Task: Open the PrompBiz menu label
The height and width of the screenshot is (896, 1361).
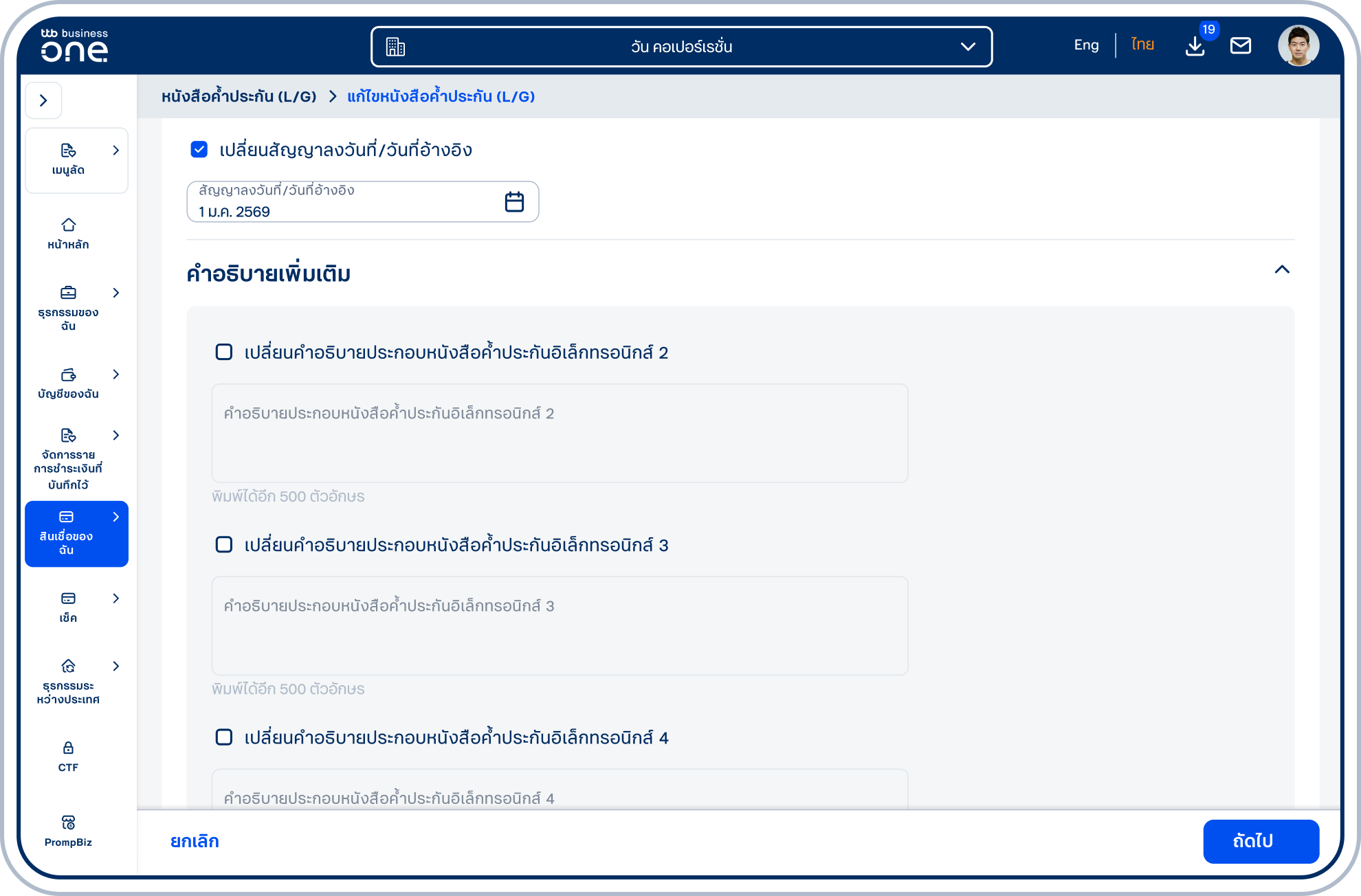Action: [68, 842]
